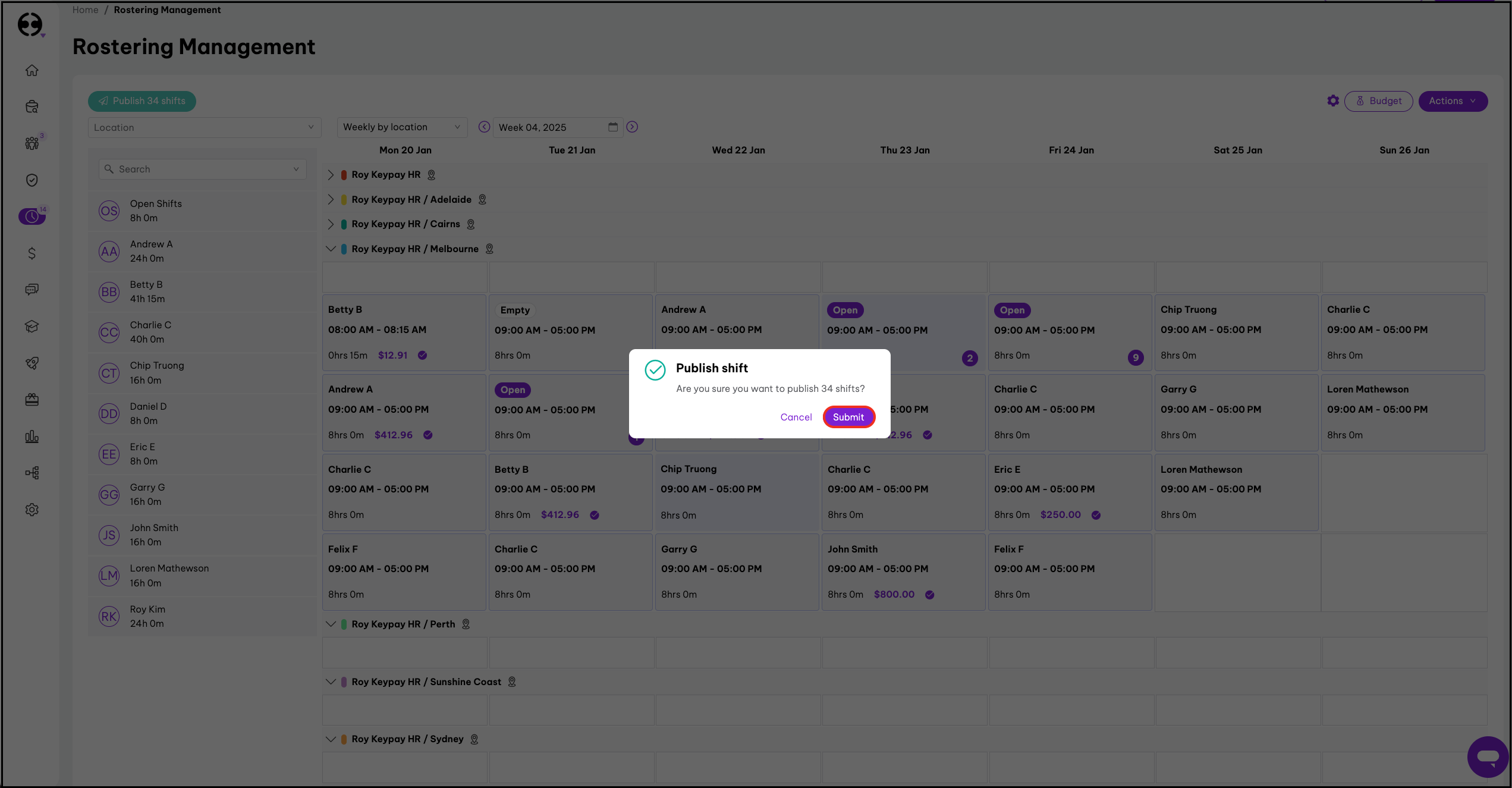The height and width of the screenshot is (788, 1512).
Task: Click the employee Search field
Action: tap(202, 169)
